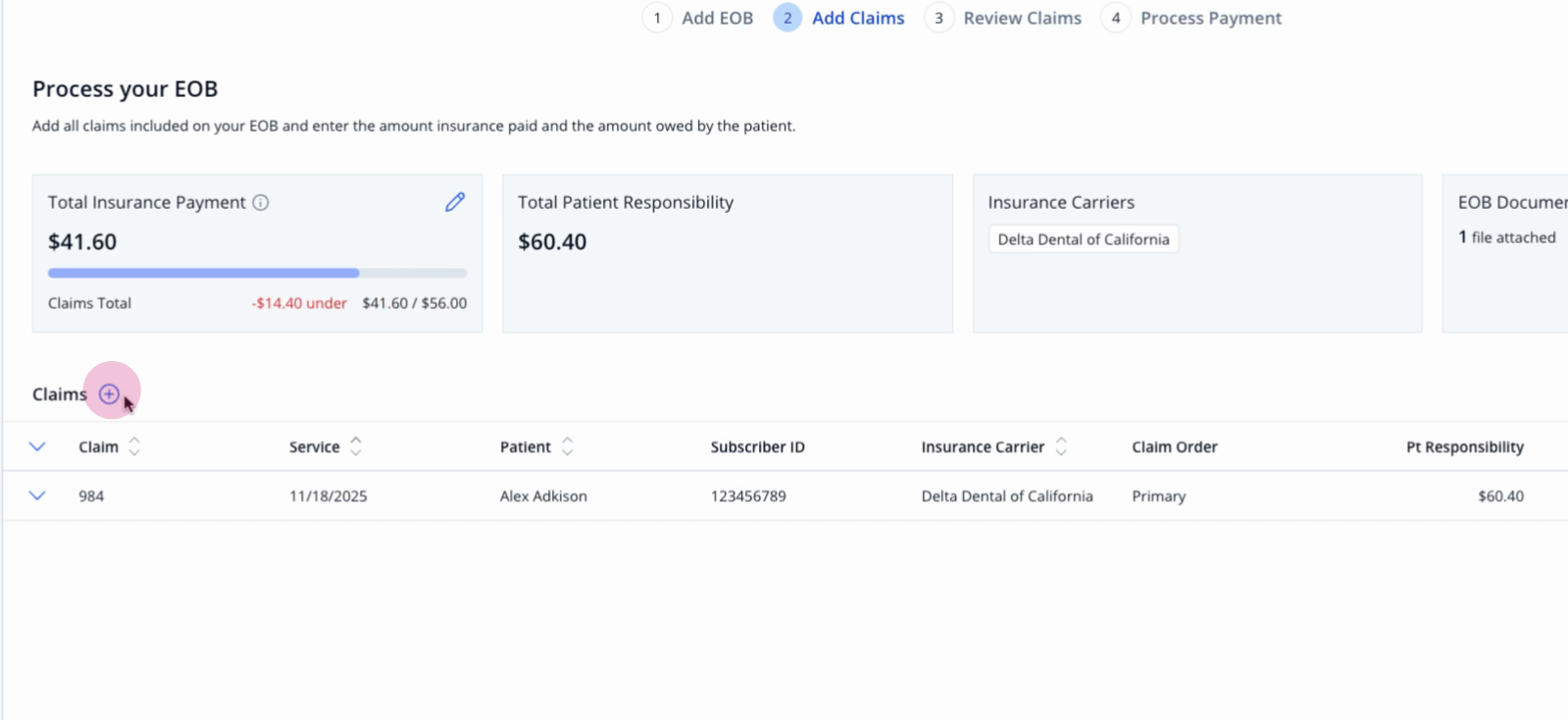This screenshot has height=720, width=1568.
Task: Select claim number 984 cell
Action: pyautogui.click(x=91, y=496)
